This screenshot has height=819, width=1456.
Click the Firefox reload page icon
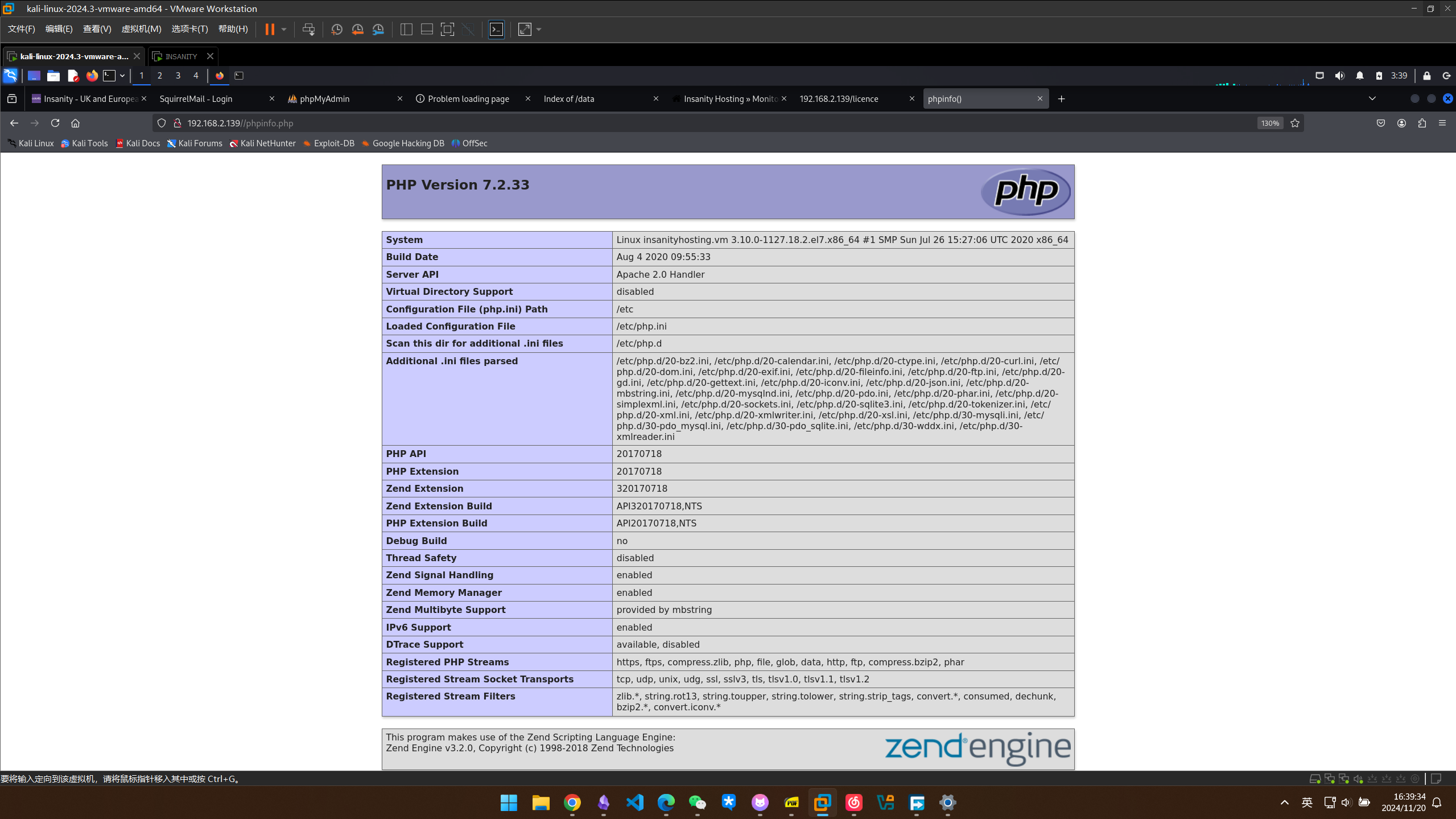coord(55,123)
